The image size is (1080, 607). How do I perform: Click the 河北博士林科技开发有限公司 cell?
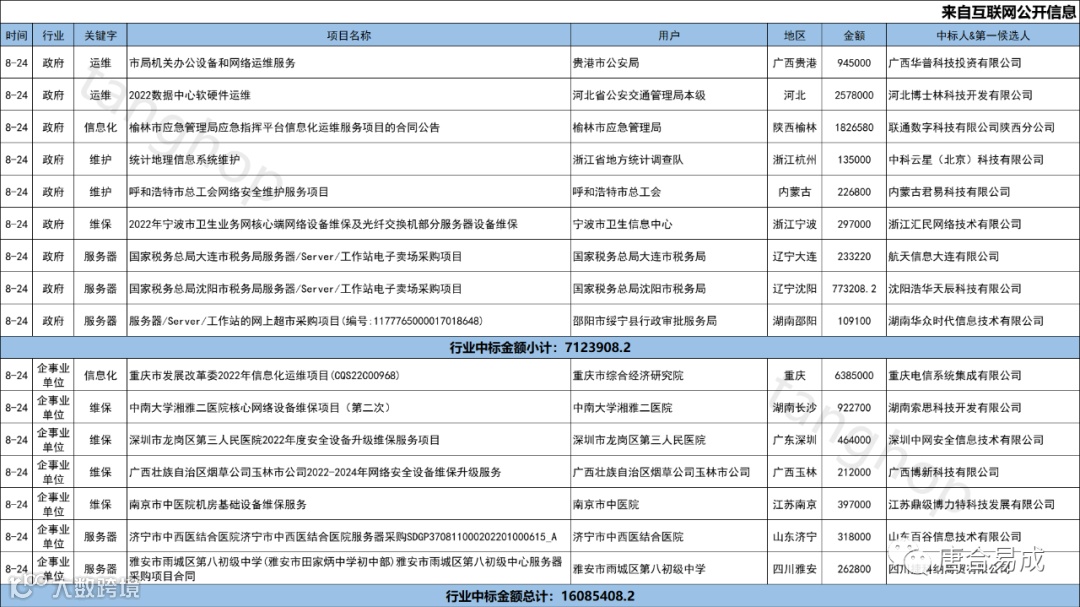(x=983, y=95)
